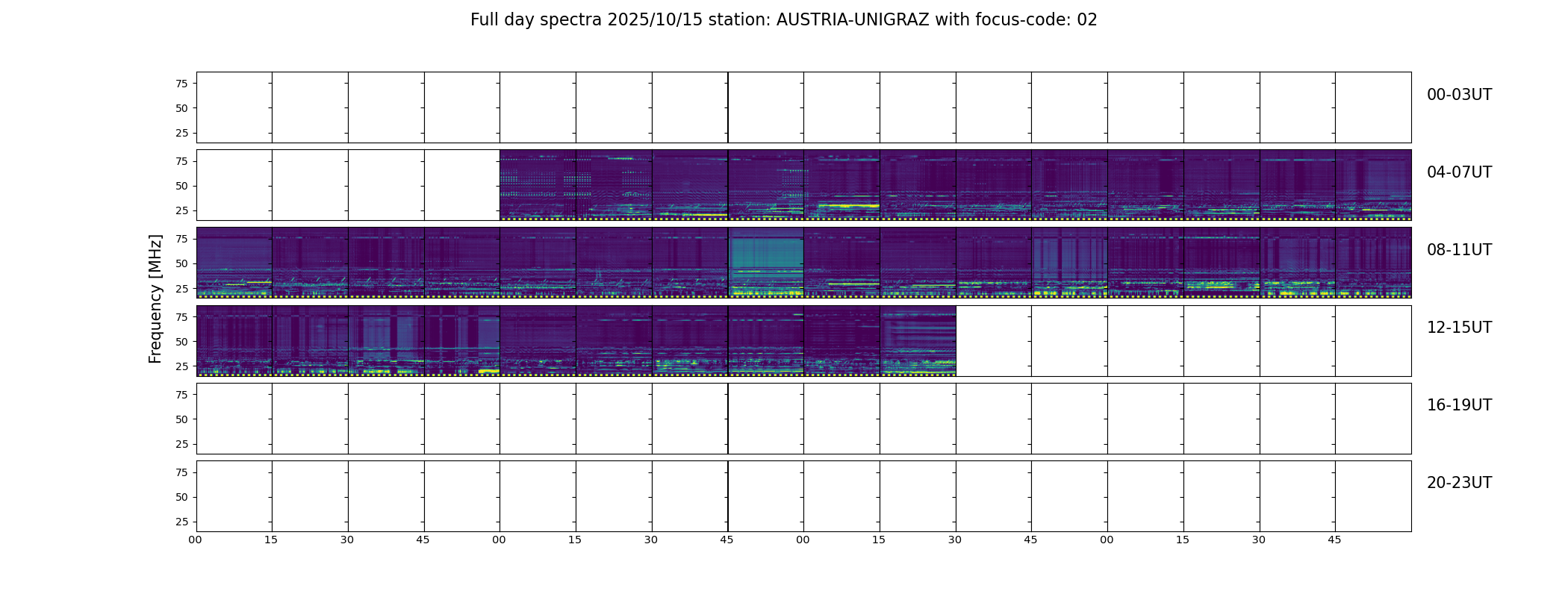Click the empty 14:30 UT panel in 12-15UT row
Screen dimensions: 1568x597
click(994, 340)
